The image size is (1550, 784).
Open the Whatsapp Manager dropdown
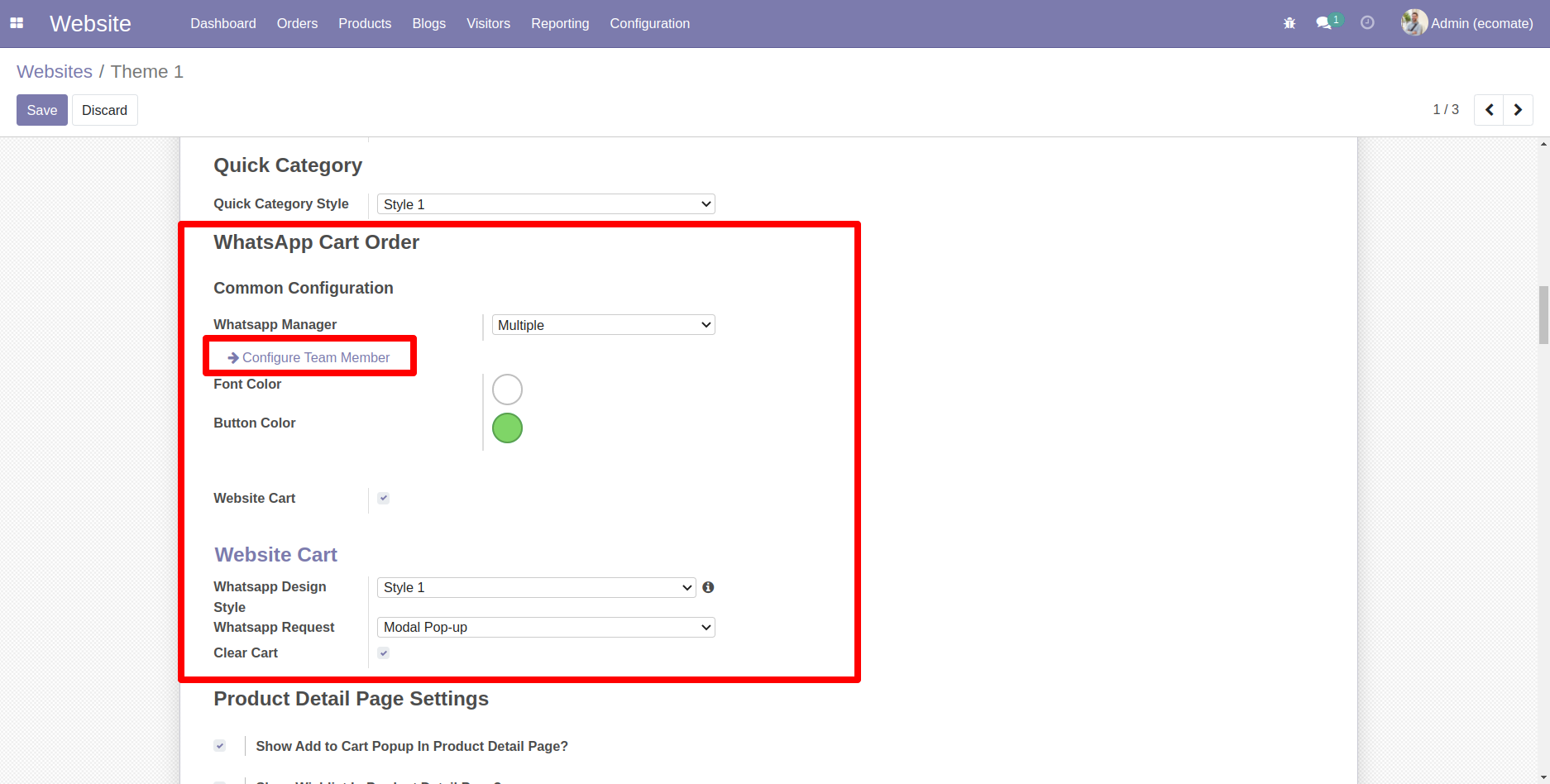click(x=604, y=325)
